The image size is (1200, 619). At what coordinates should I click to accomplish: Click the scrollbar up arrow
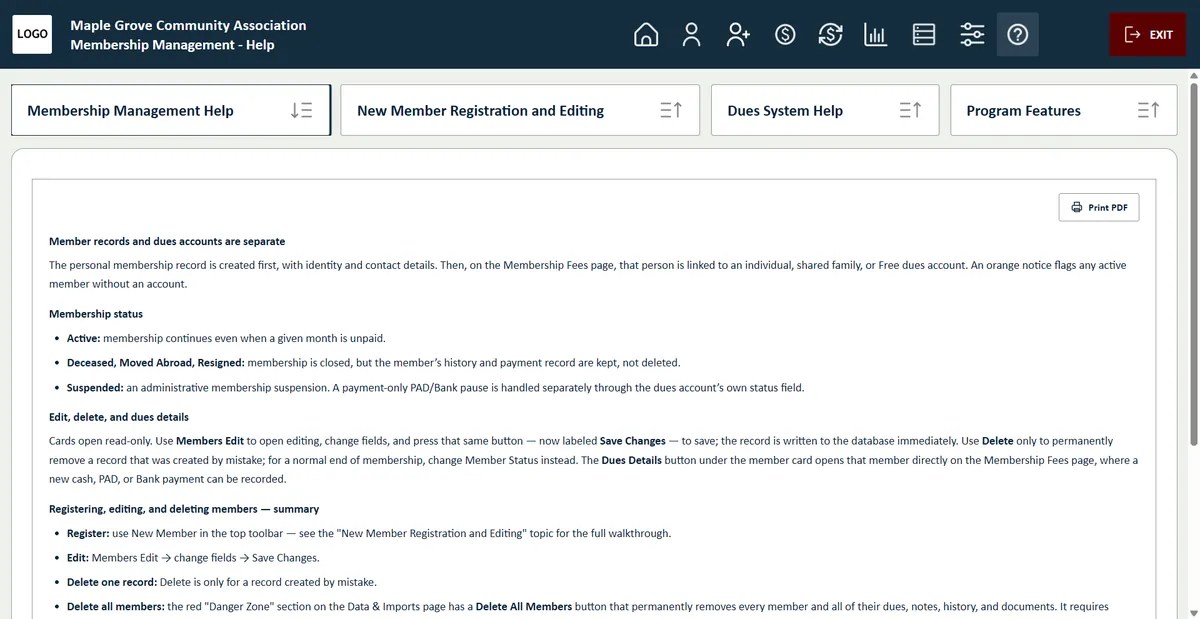[1192, 76]
